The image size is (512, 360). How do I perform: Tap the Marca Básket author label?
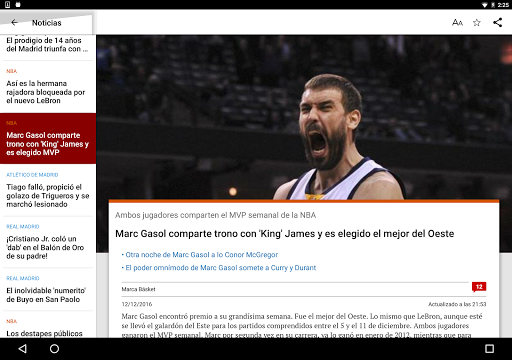138,289
